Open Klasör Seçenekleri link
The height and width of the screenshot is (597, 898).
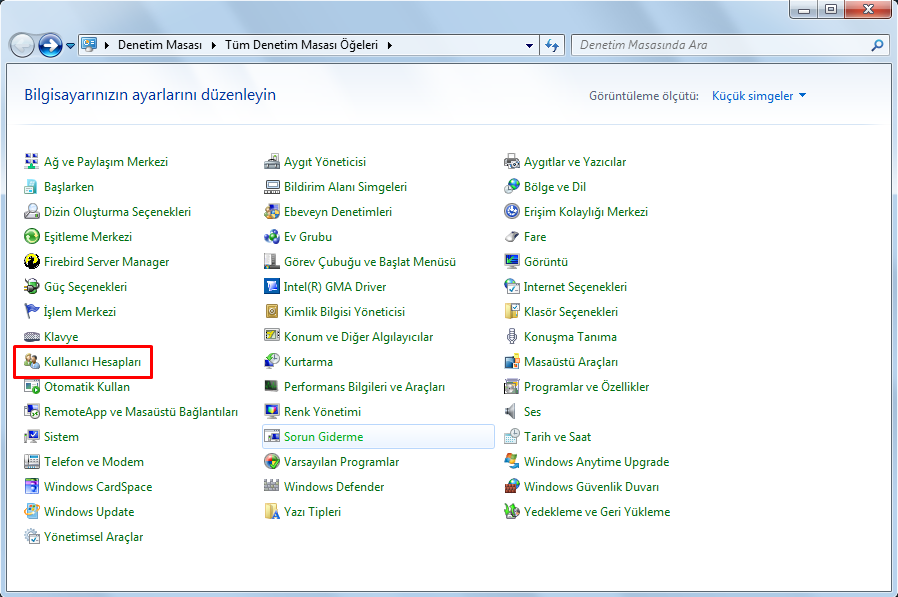(x=571, y=312)
